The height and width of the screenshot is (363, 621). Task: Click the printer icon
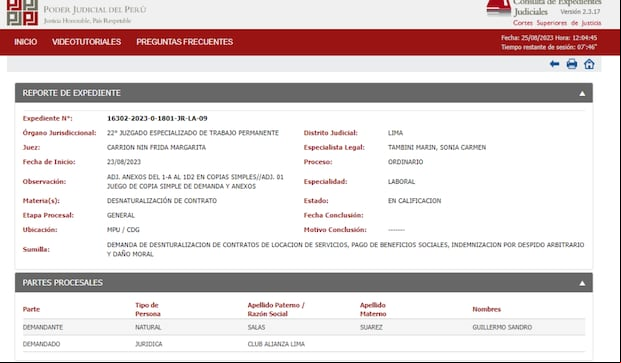(571, 64)
